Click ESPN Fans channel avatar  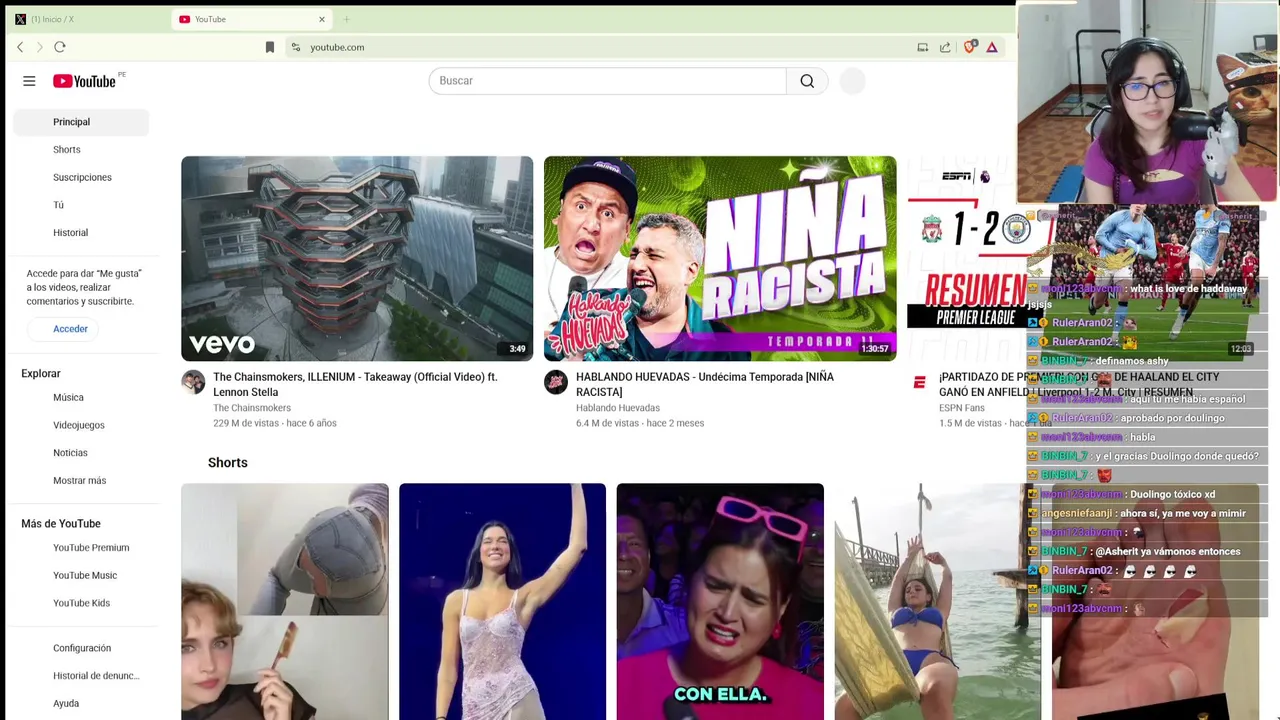coord(919,382)
